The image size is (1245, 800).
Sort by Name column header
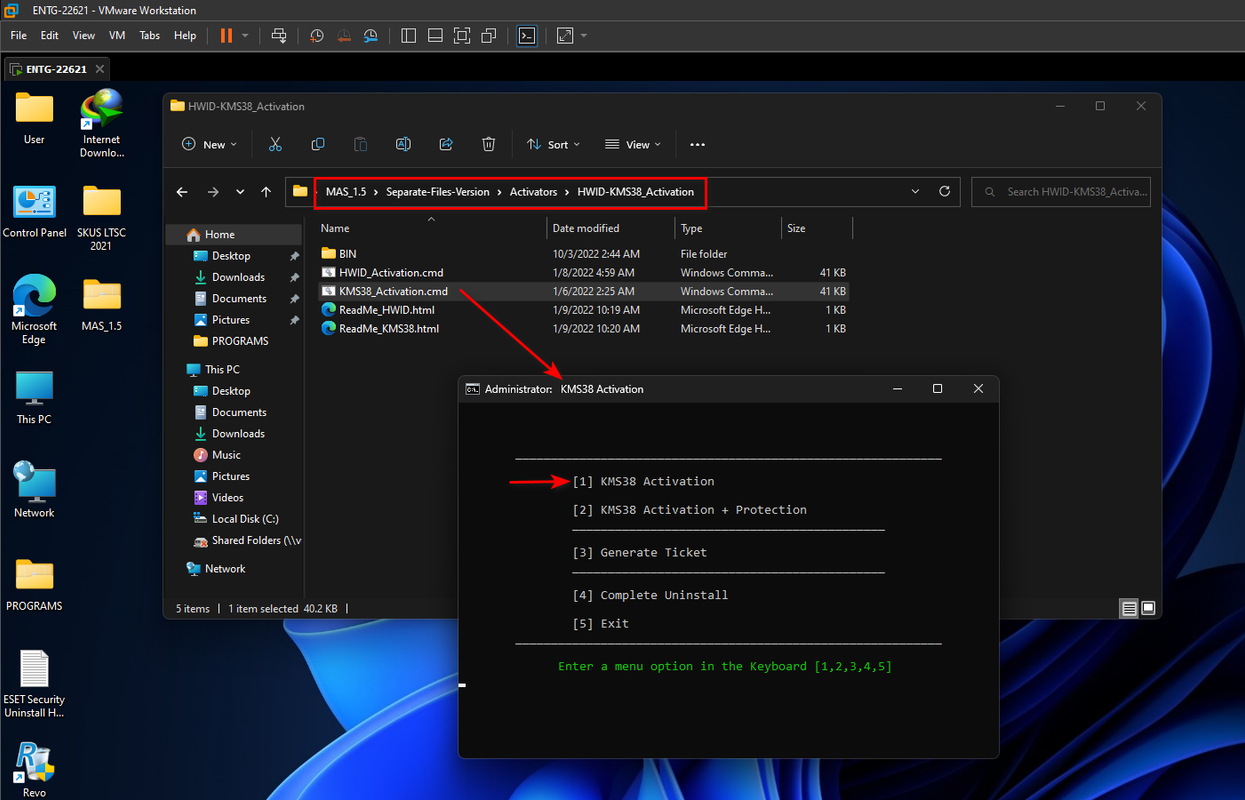click(430, 228)
